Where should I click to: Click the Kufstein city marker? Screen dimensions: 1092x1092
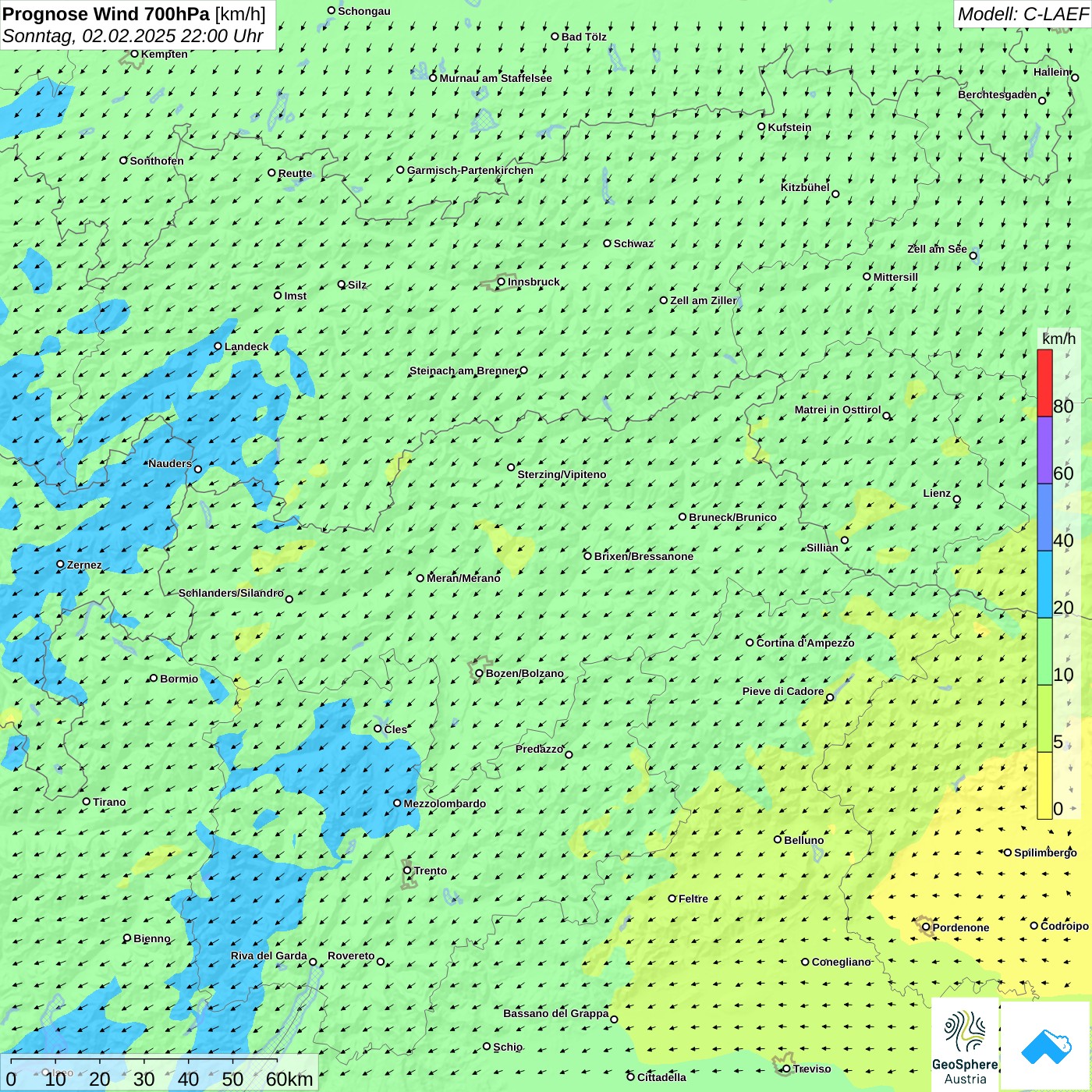coord(761,126)
